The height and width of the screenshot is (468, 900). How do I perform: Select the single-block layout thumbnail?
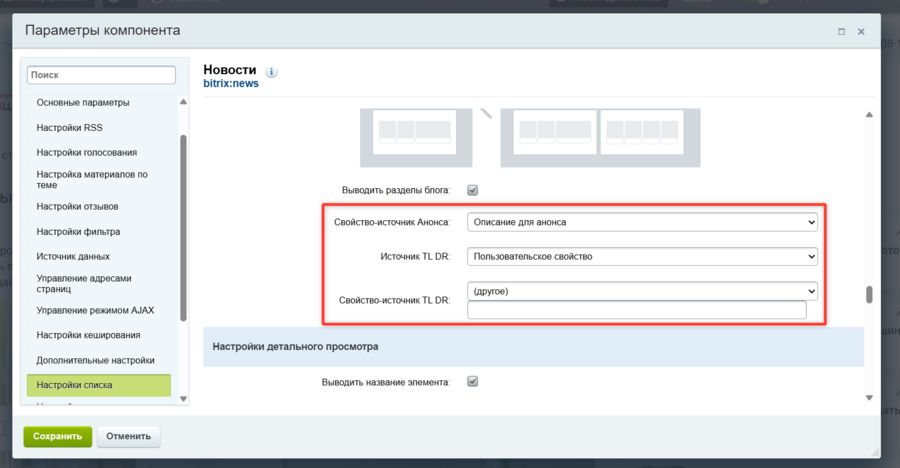click(416, 138)
